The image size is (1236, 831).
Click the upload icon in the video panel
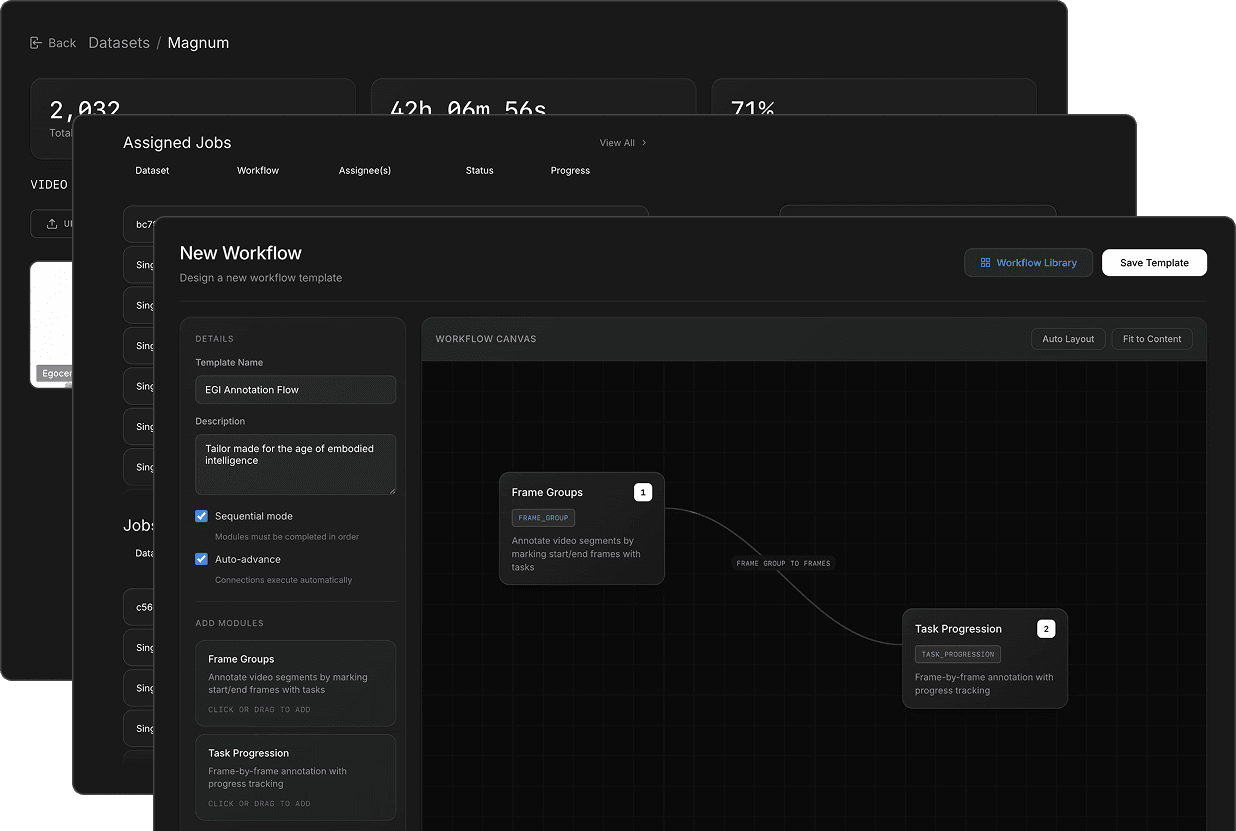[51, 224]
